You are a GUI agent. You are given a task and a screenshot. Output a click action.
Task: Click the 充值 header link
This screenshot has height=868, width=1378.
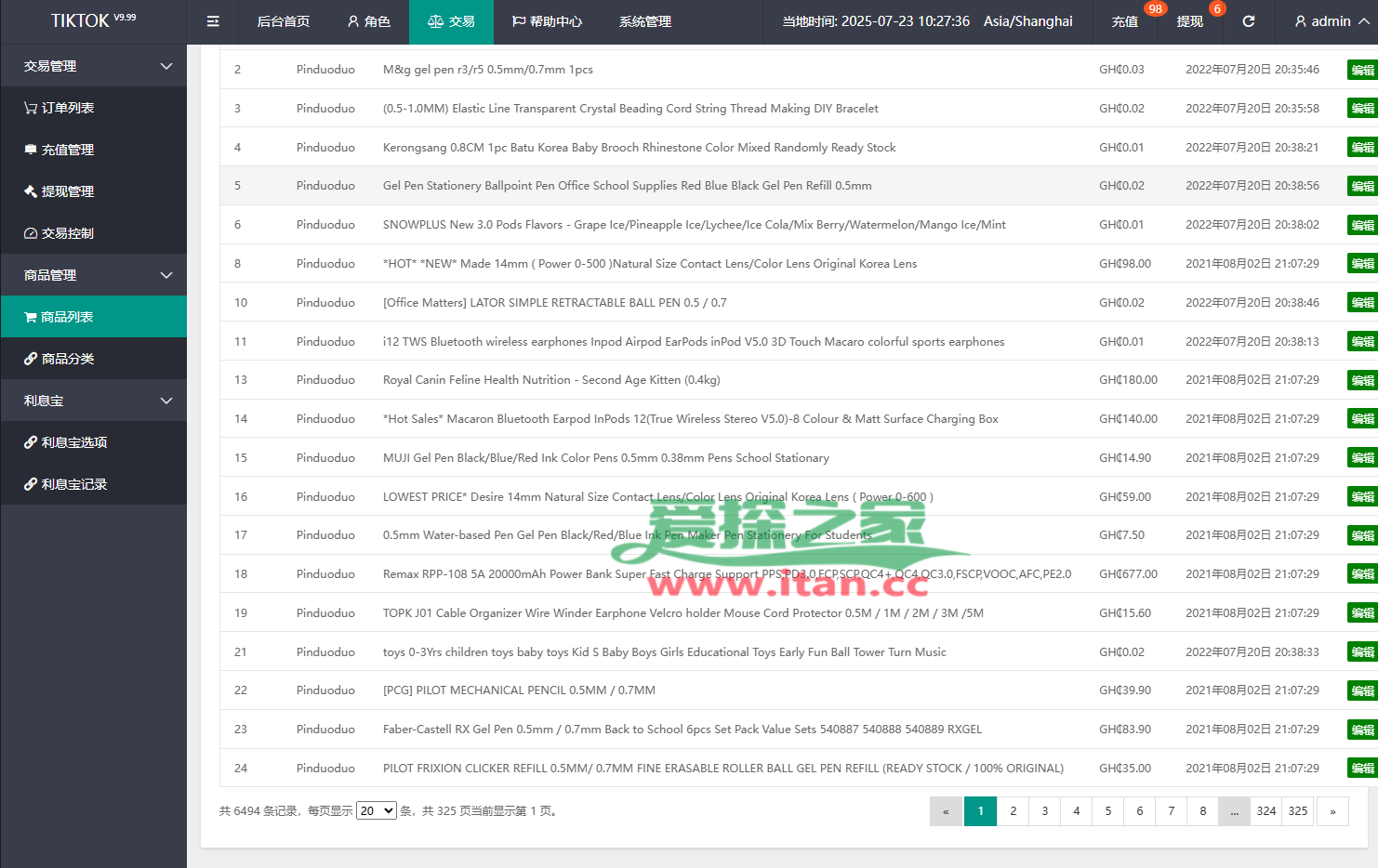tap(1125, 21)
